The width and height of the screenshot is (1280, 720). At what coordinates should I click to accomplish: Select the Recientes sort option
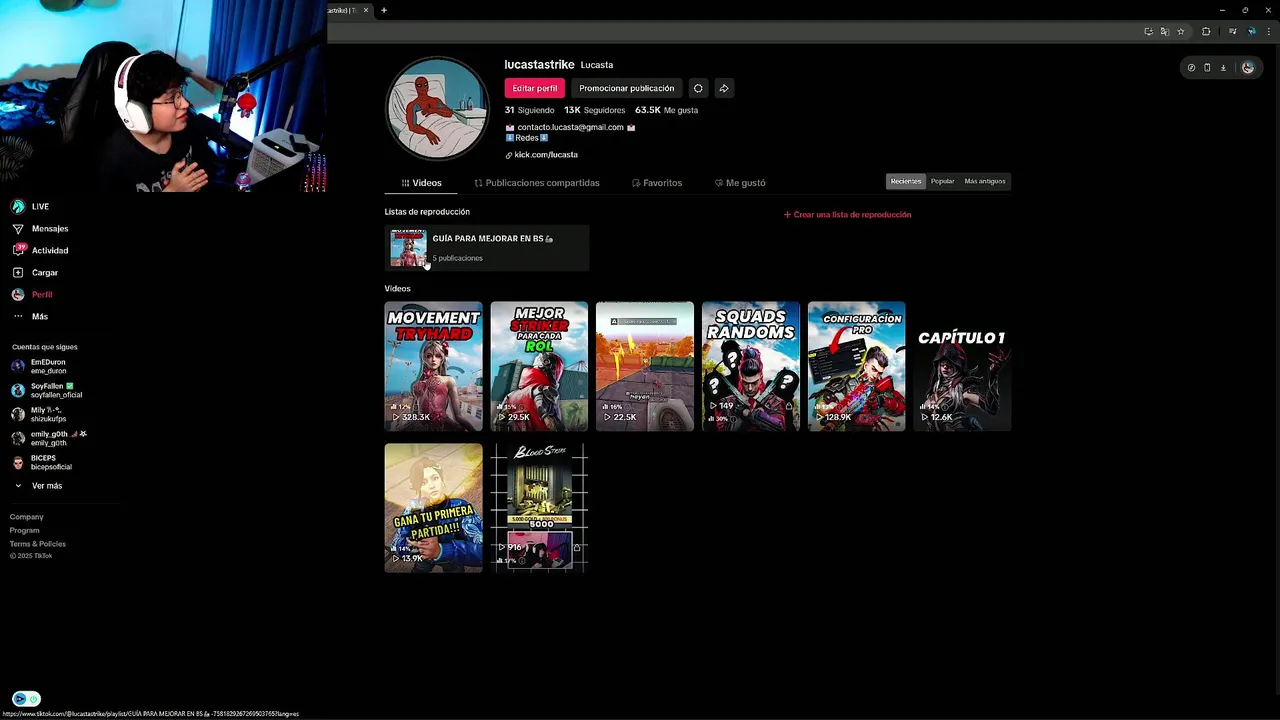coord(906,181)
